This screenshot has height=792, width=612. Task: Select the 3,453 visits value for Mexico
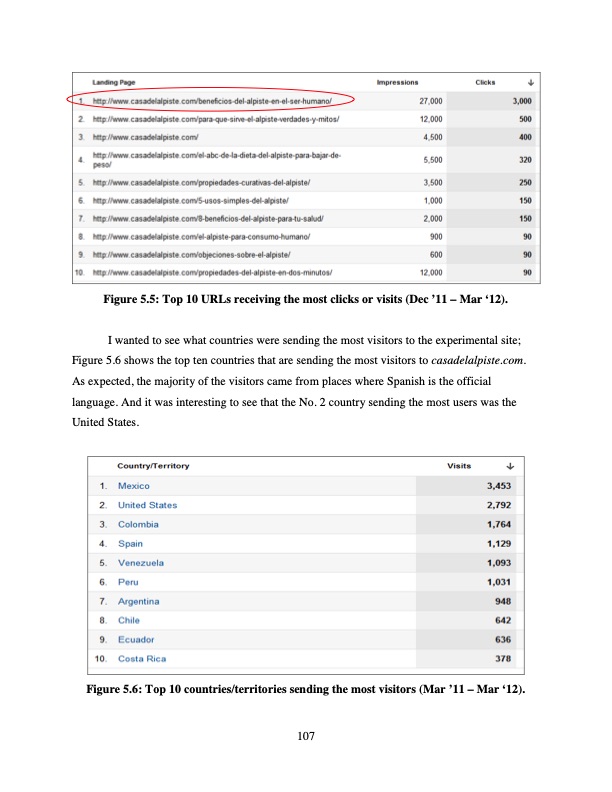pyautogui.click(x=498, y=485)
